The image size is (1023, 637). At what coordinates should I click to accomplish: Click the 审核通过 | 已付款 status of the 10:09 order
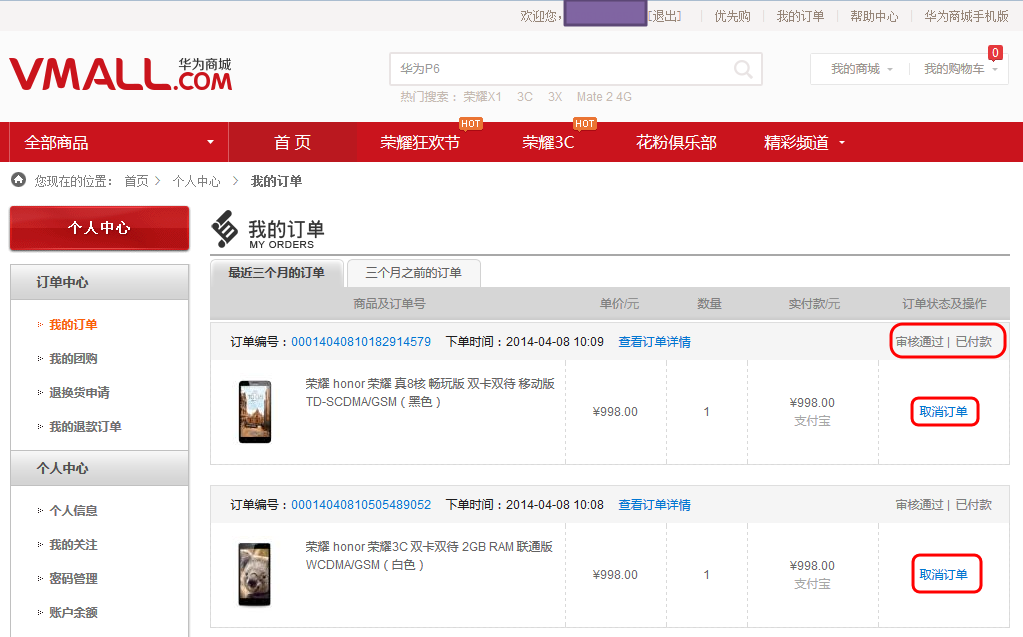pyautogui.click(x=943, y=341)
